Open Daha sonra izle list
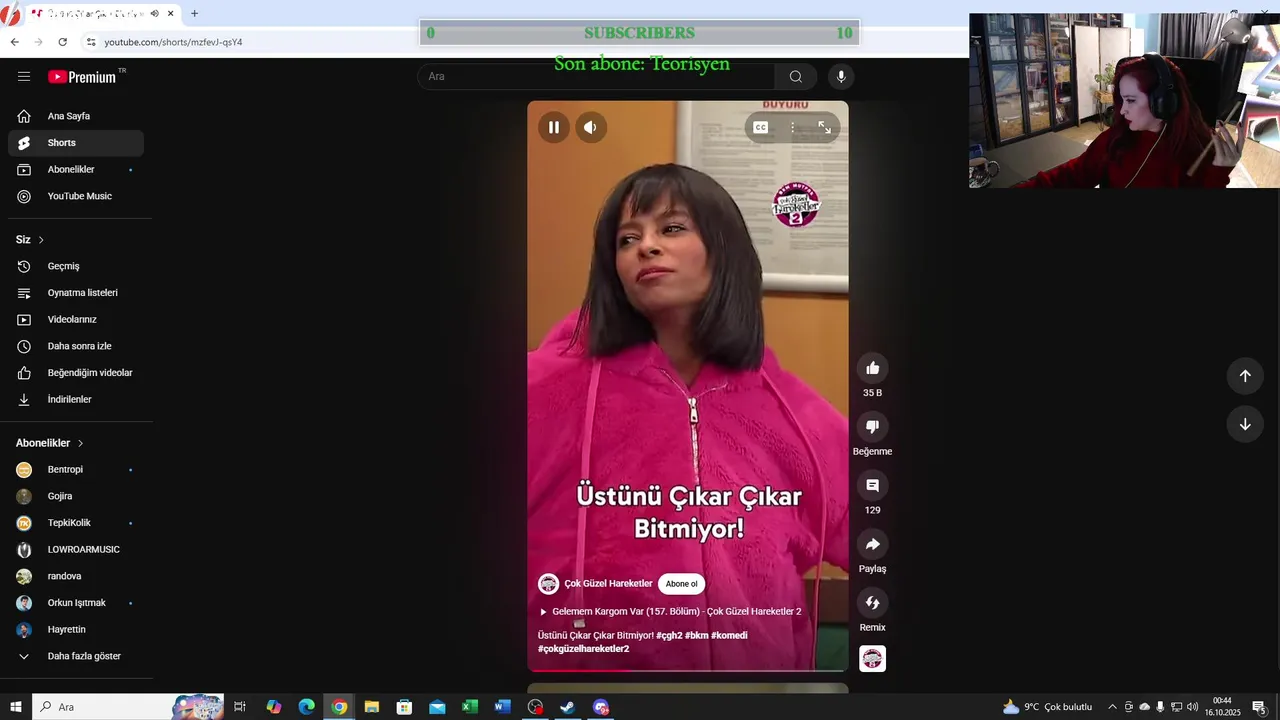 click(76, 346)
